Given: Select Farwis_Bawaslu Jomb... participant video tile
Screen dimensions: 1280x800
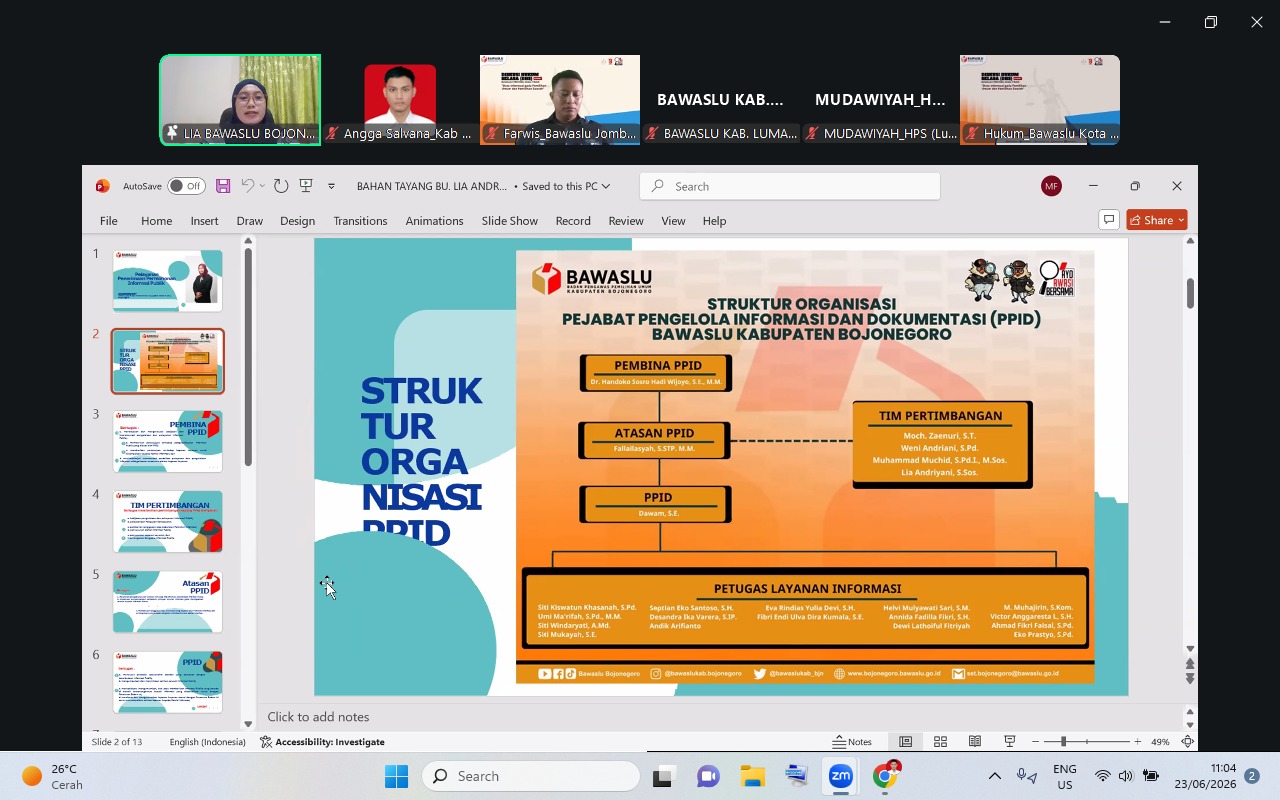Looking at the screenshot, I should coord(560,100).
